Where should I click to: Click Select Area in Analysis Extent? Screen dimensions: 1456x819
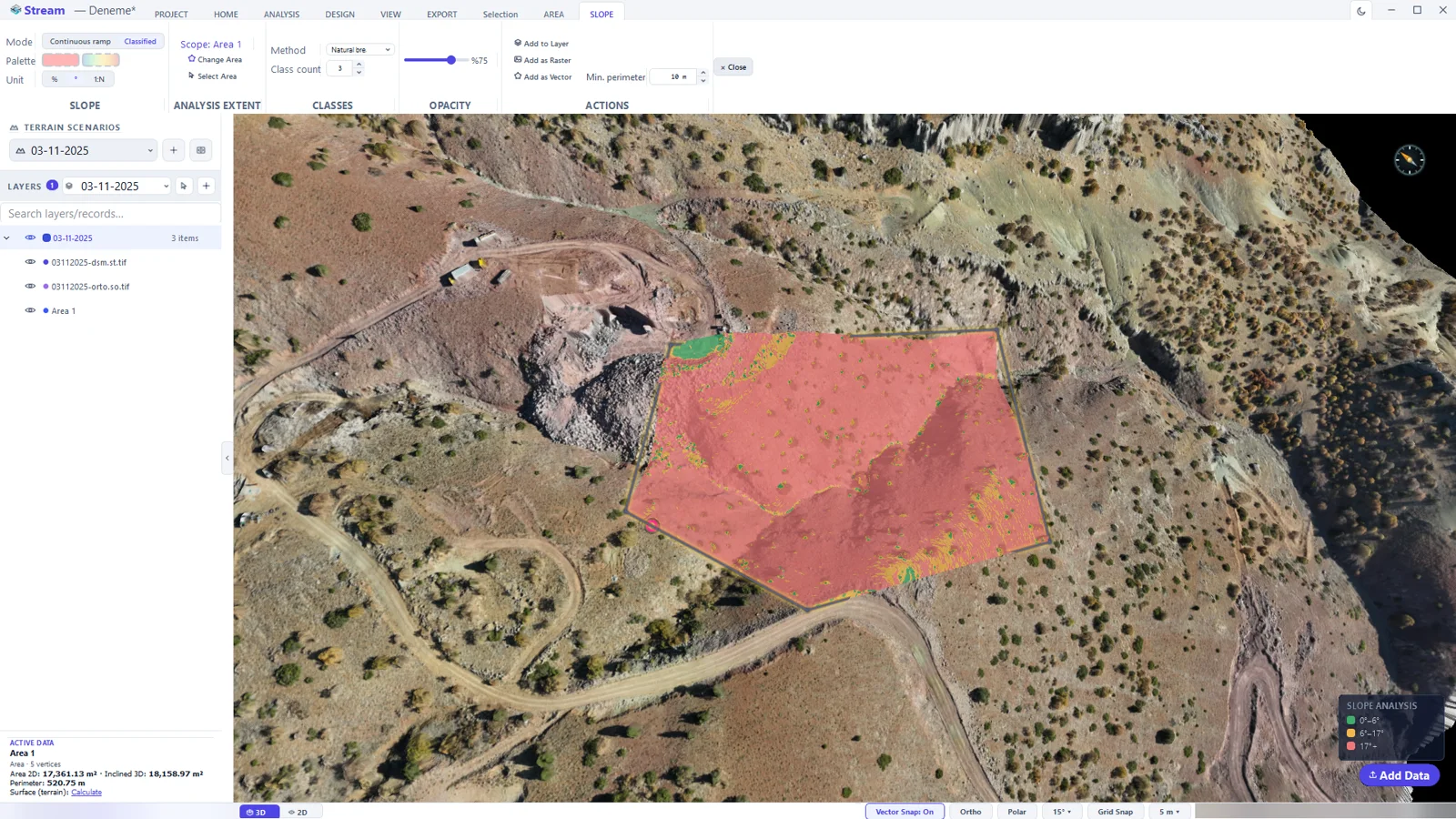(x=212, y=76)
